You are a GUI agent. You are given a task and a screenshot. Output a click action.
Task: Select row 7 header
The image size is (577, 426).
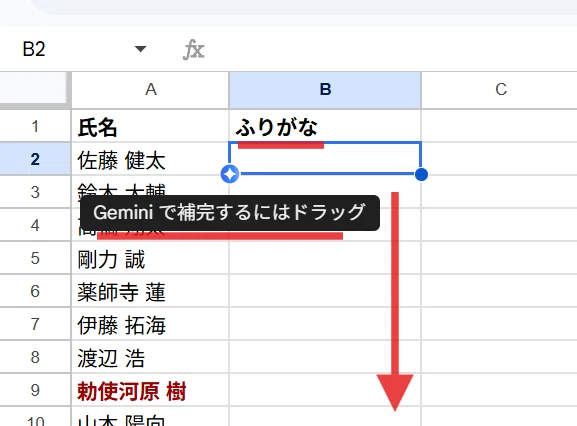tap(35, 324)
